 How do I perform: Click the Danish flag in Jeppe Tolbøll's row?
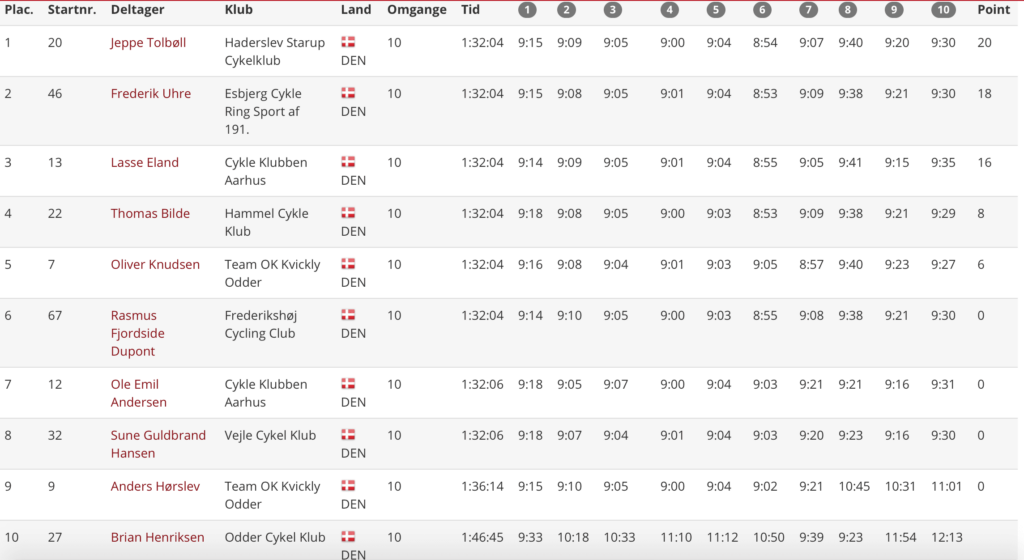(348, 43)
